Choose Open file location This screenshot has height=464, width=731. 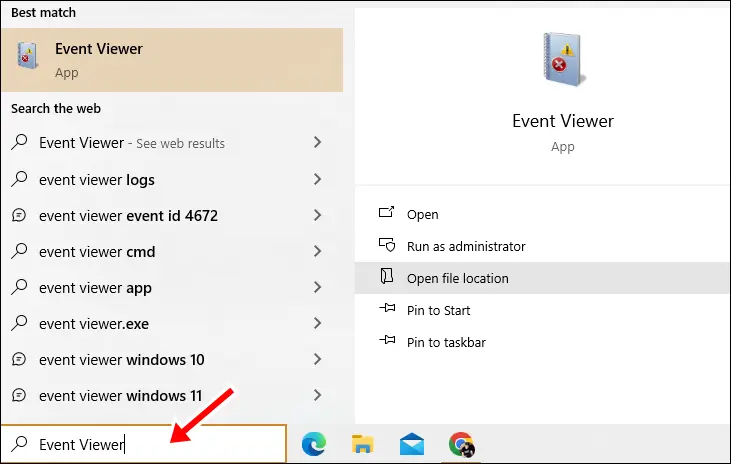pos(457,278)
